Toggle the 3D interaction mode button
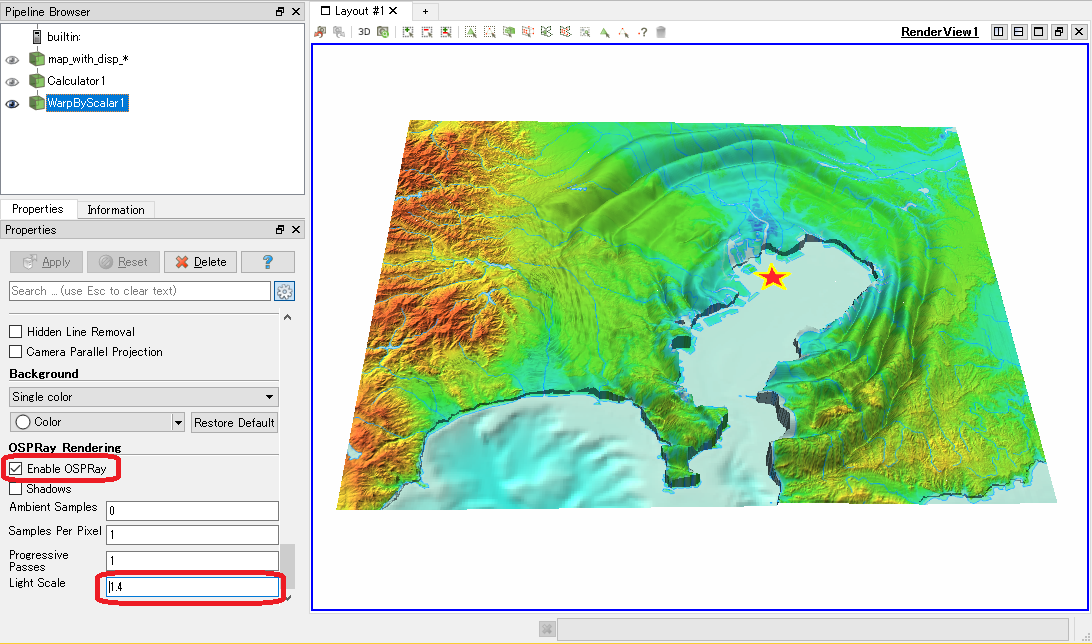1092x644 pixels. (364, 32)
